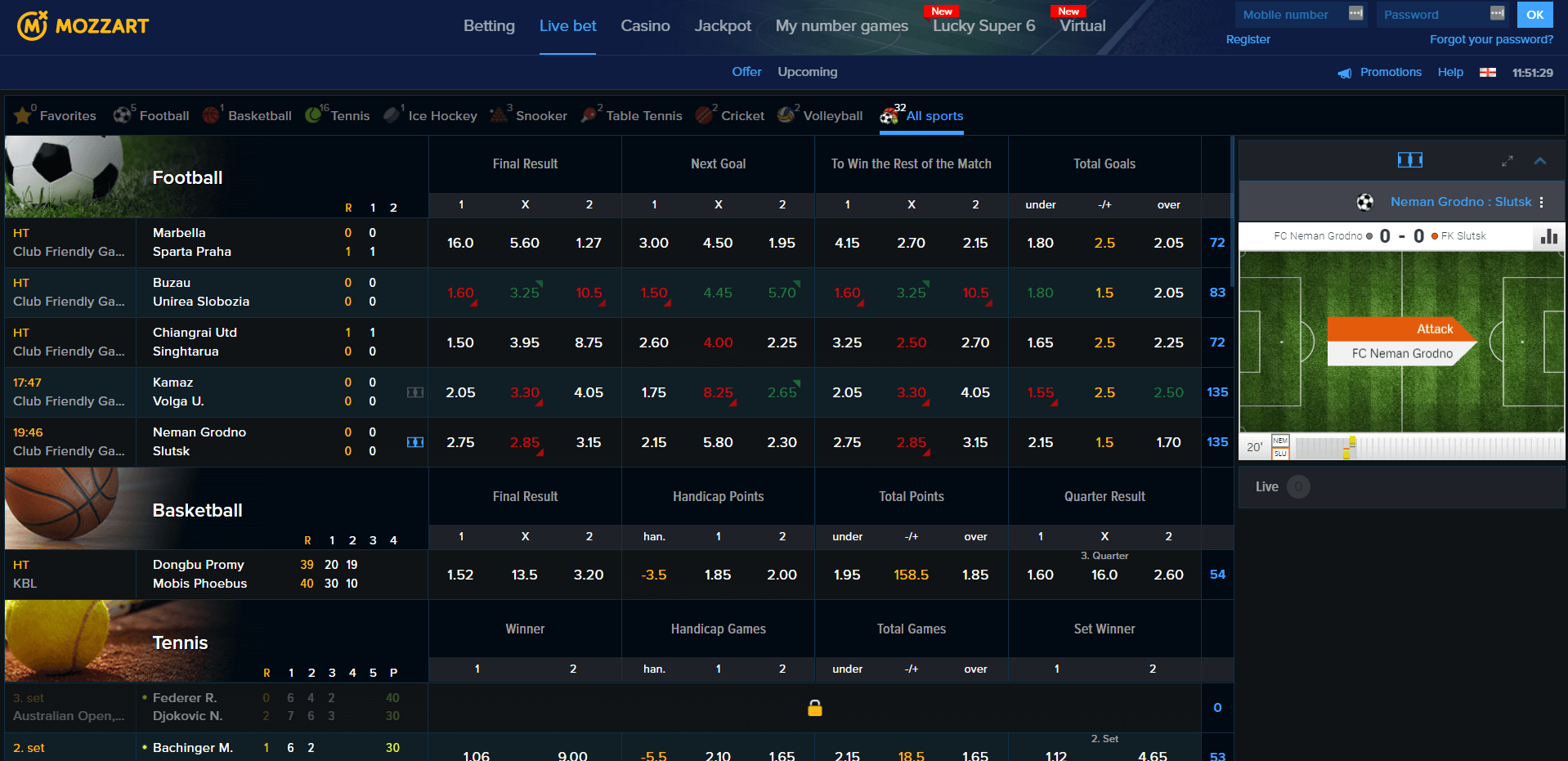Screen dimensions: 1568x761
Task: Toggle the Live counter in side panel
Action: (x=1298, y=487)
